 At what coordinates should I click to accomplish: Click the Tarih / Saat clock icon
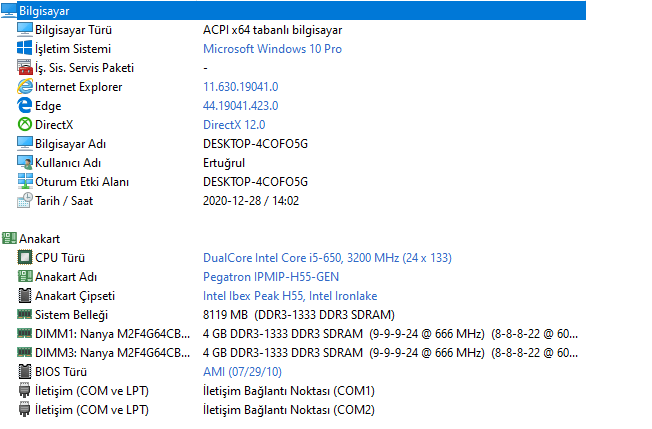(x=25, y=200)
